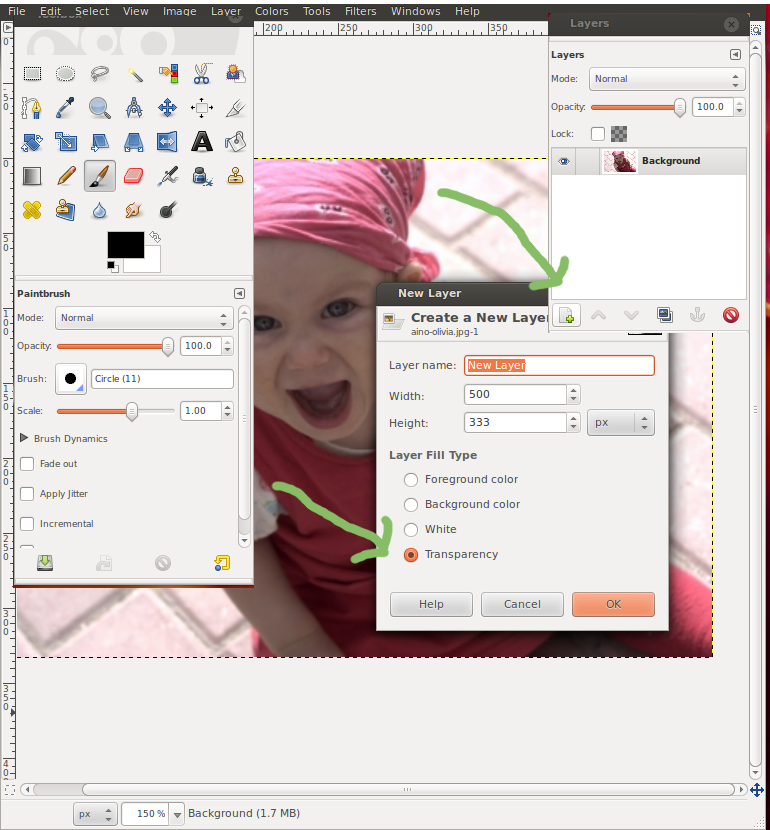Select the Zoom magnifier tool
770x830 pixels.
(x=100, y=107)
